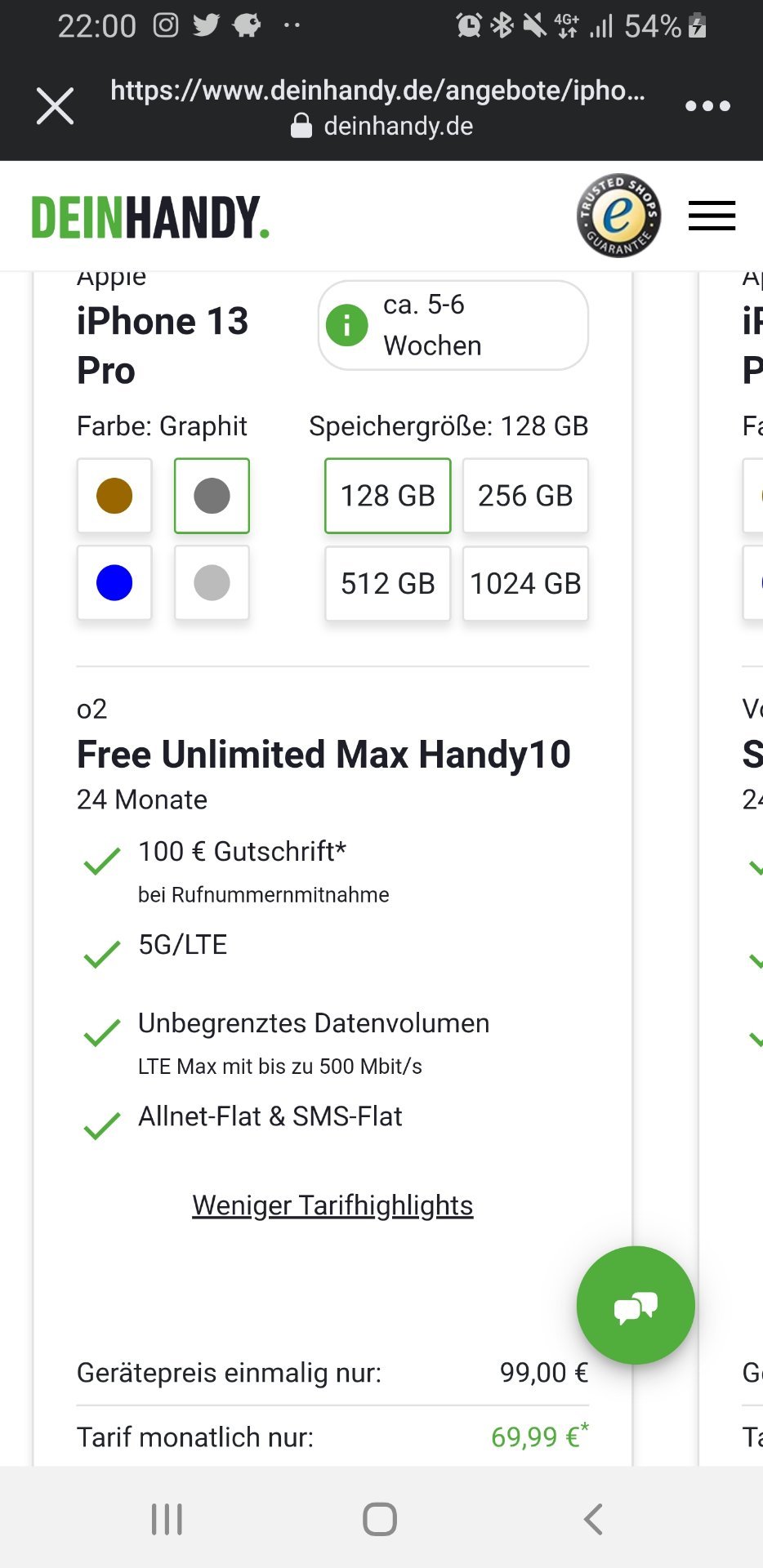763x1568 pixels.
Task: Choose the silver color option
Action: click(x=212, y=583)
